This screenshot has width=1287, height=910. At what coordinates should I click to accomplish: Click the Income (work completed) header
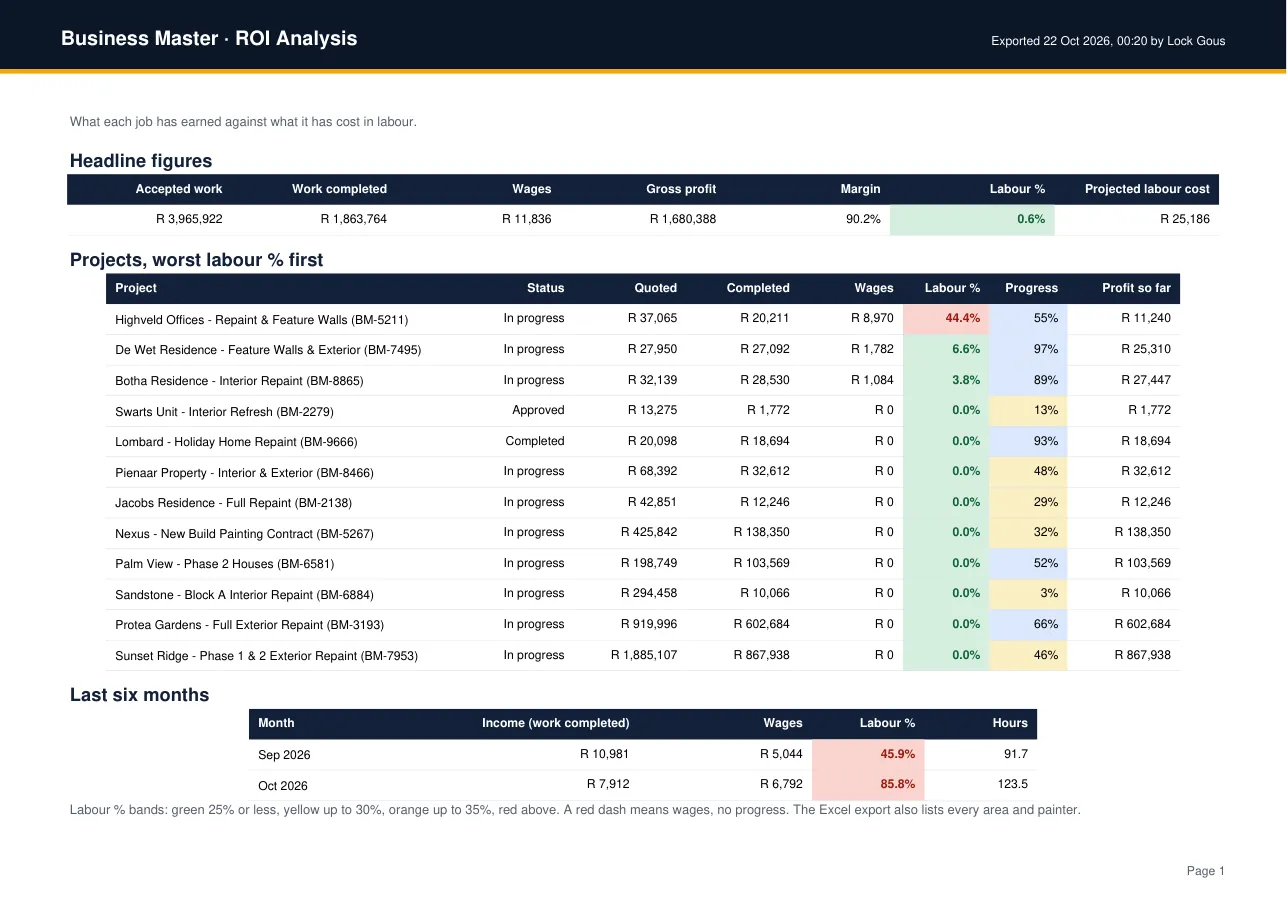coord(556,723)
